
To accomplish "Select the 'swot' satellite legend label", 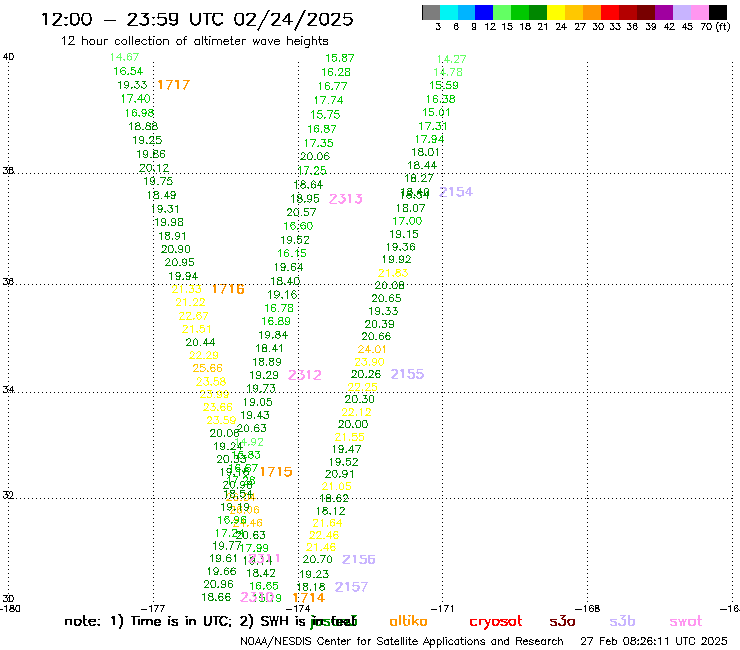I will pyautogui.click(x=686, y=621).
